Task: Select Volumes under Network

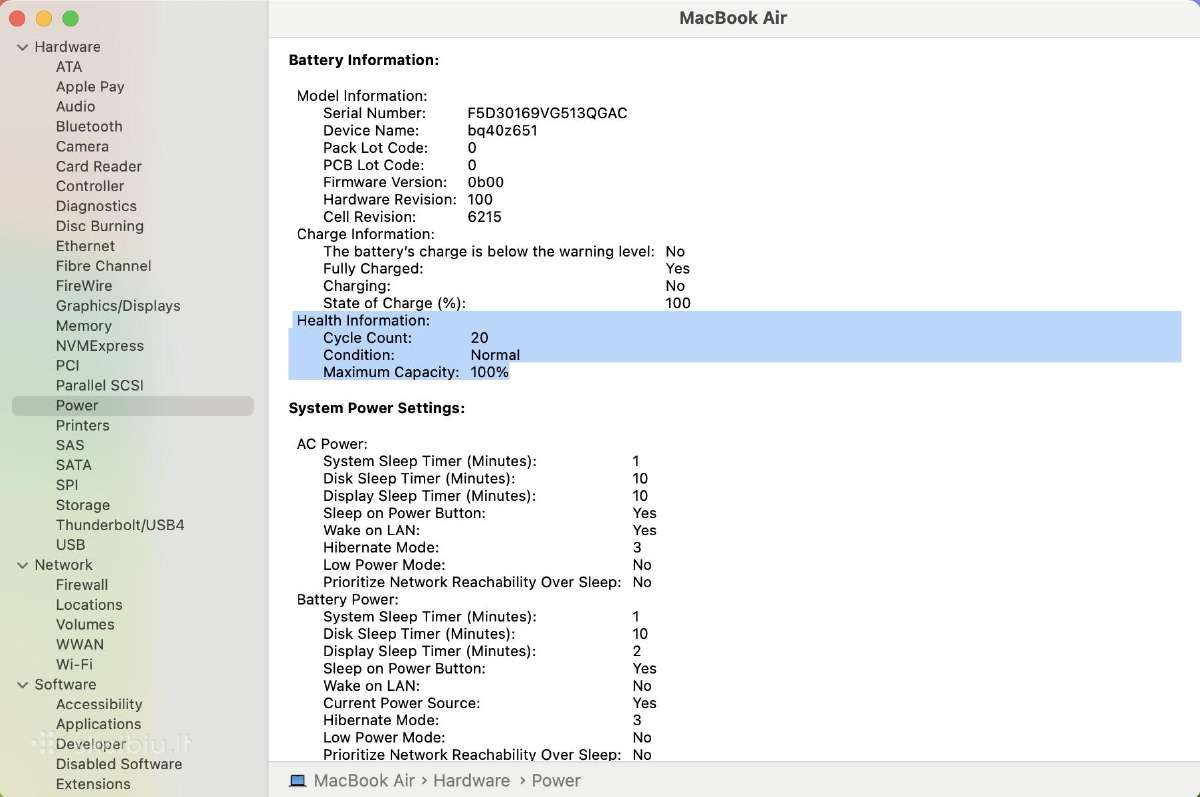Action: coord(85,626)
